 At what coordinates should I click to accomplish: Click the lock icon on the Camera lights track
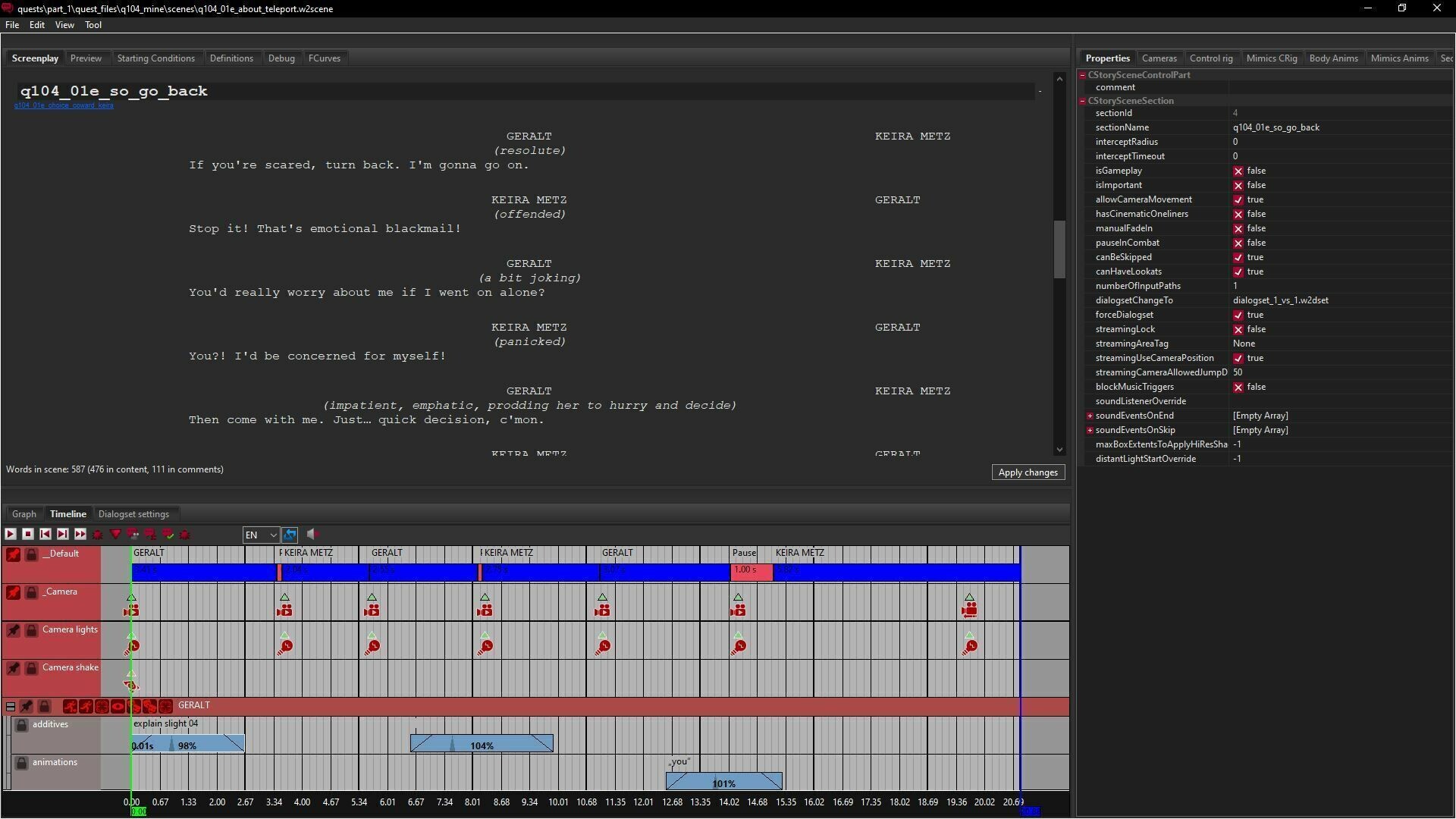(x=31, y=631)
